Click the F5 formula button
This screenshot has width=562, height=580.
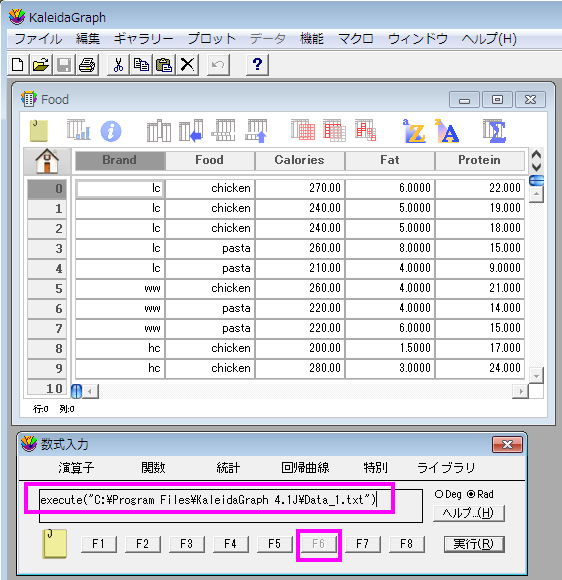pos(275,544)
